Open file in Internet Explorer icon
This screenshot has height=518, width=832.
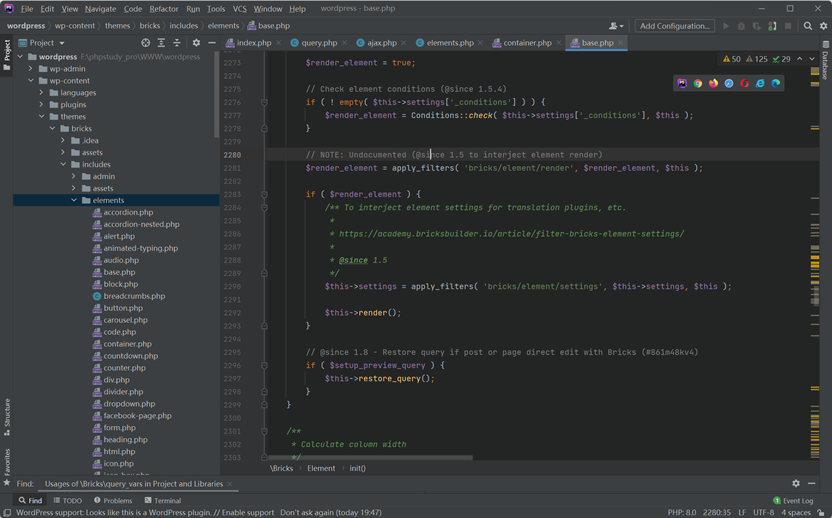point(760,83)
